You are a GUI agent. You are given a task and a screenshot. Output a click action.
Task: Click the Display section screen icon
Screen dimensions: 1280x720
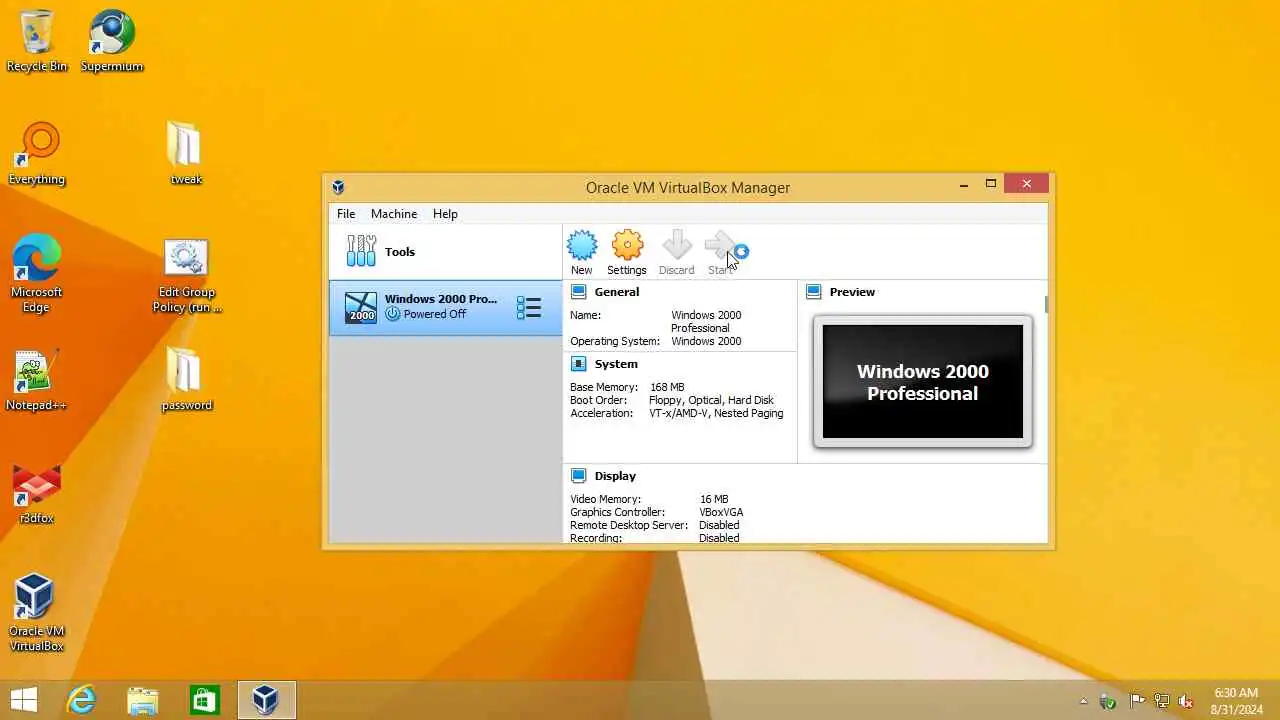pyautogui.click(x=578, y=476)
